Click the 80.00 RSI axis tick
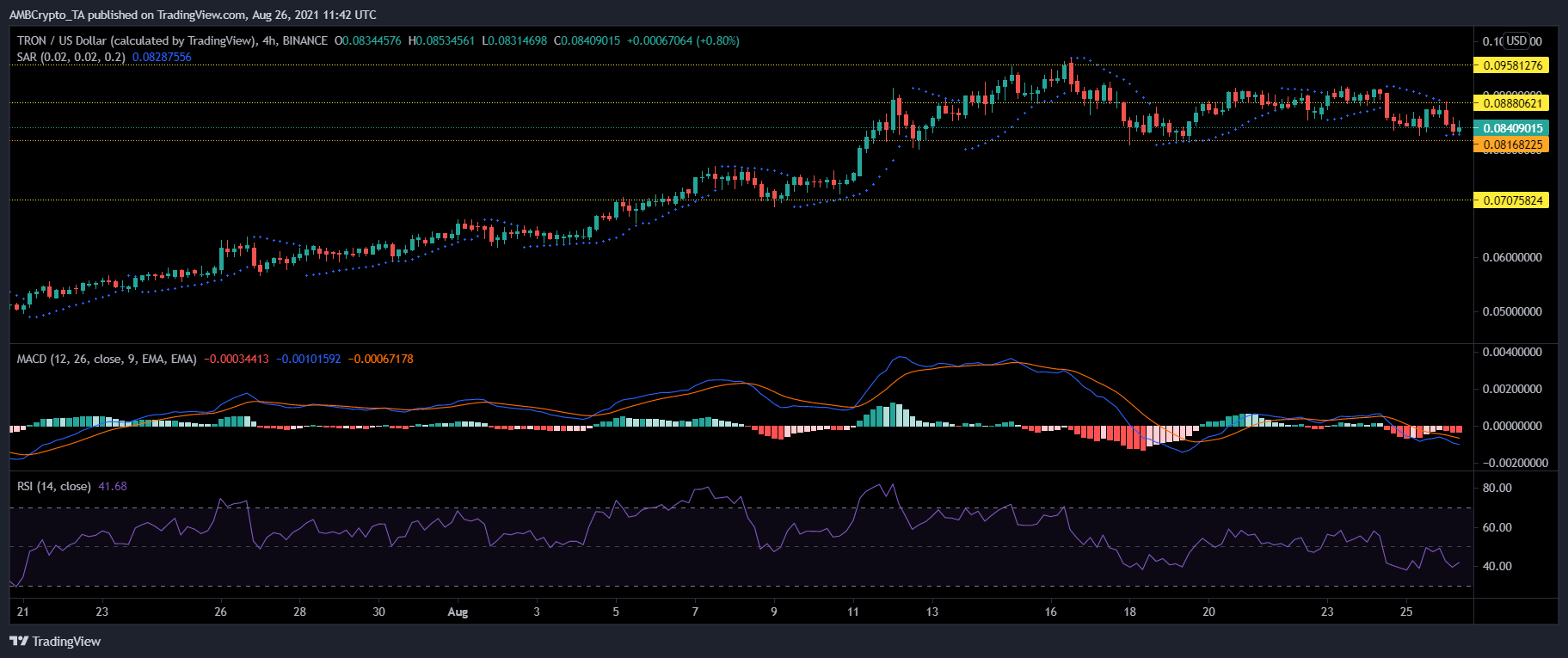The image size is (1568, 658). tap(1497, 488)
